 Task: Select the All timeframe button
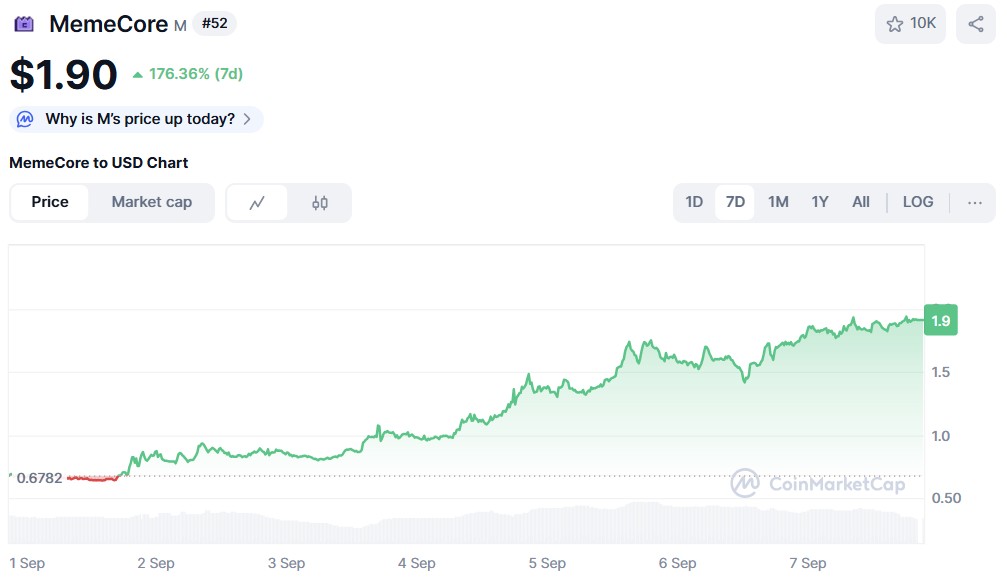(x=861, y=202)
